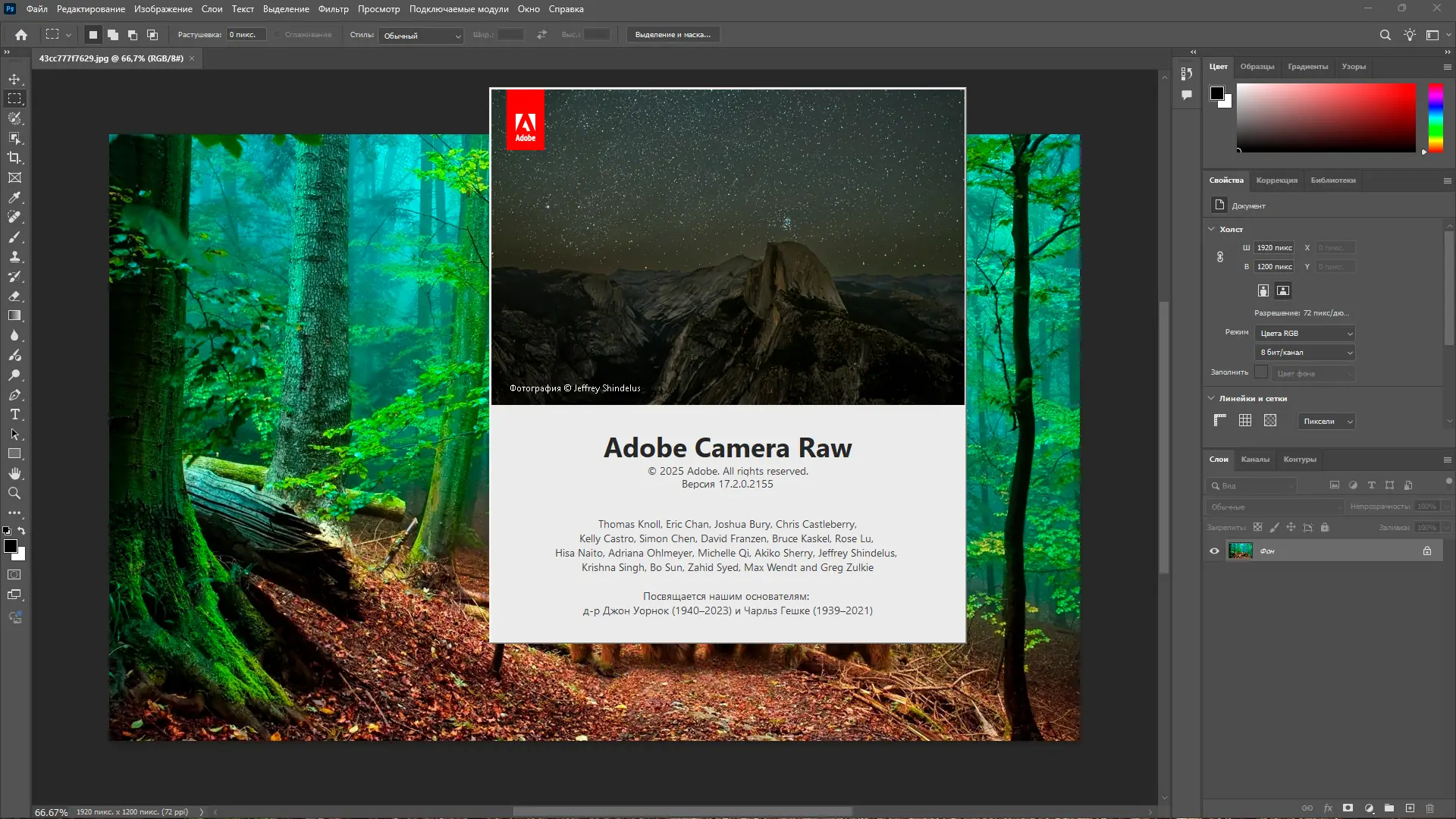This screenshot has width=1456, height=819.
Task: Enable the Отглаживание checkbox
Action: 278,35
